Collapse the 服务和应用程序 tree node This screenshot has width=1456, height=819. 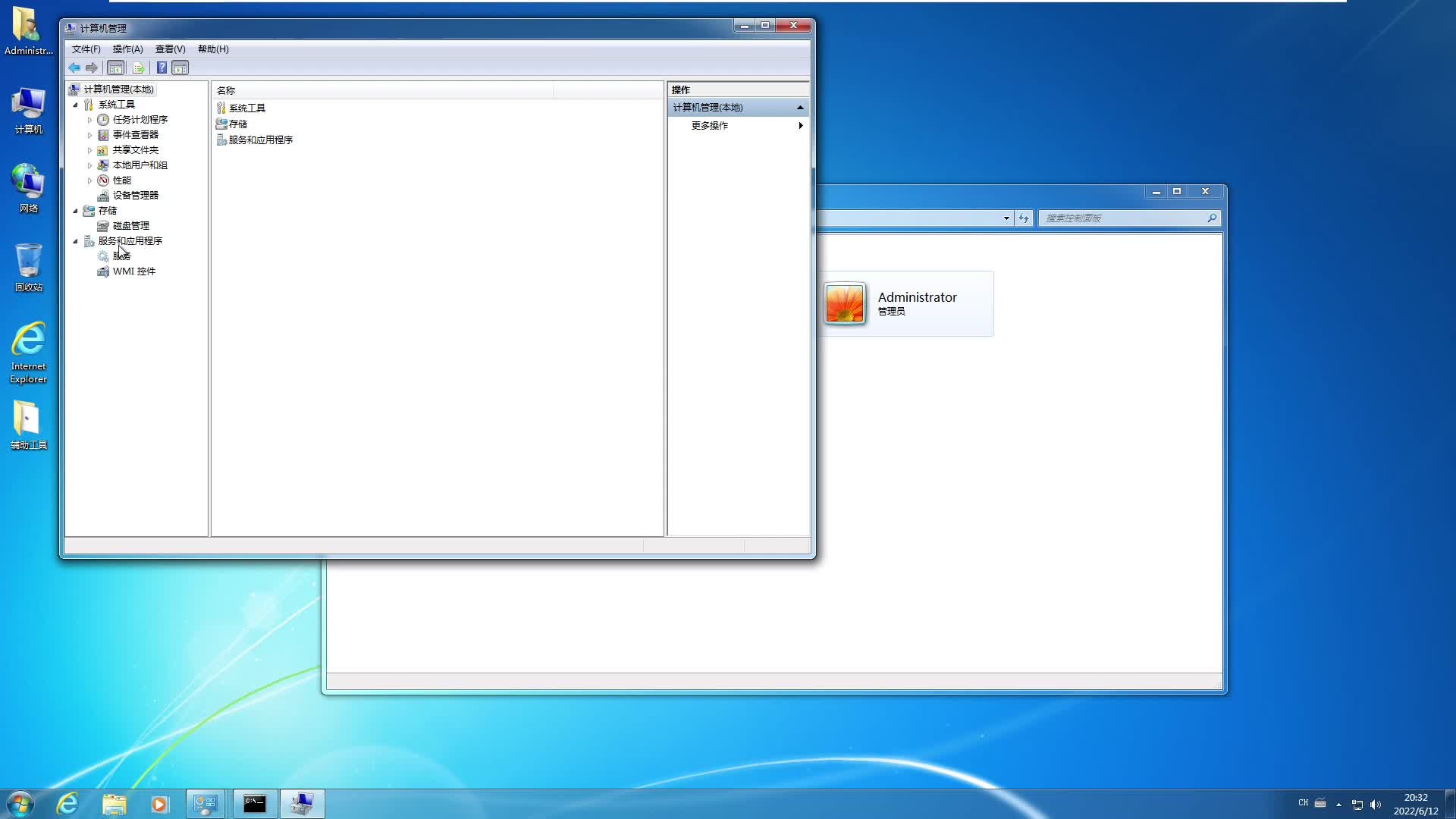click(x=75, y=241)
